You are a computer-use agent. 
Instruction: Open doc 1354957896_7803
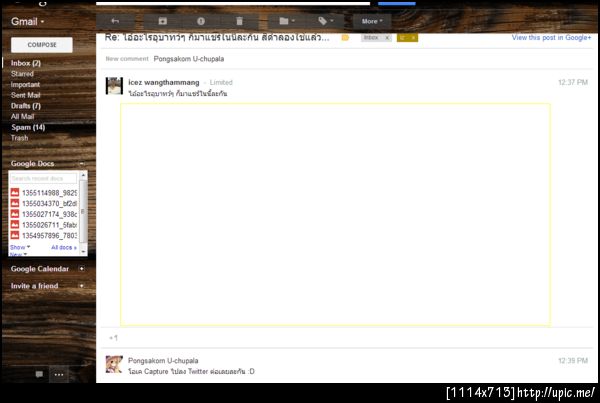click(49, 235)
